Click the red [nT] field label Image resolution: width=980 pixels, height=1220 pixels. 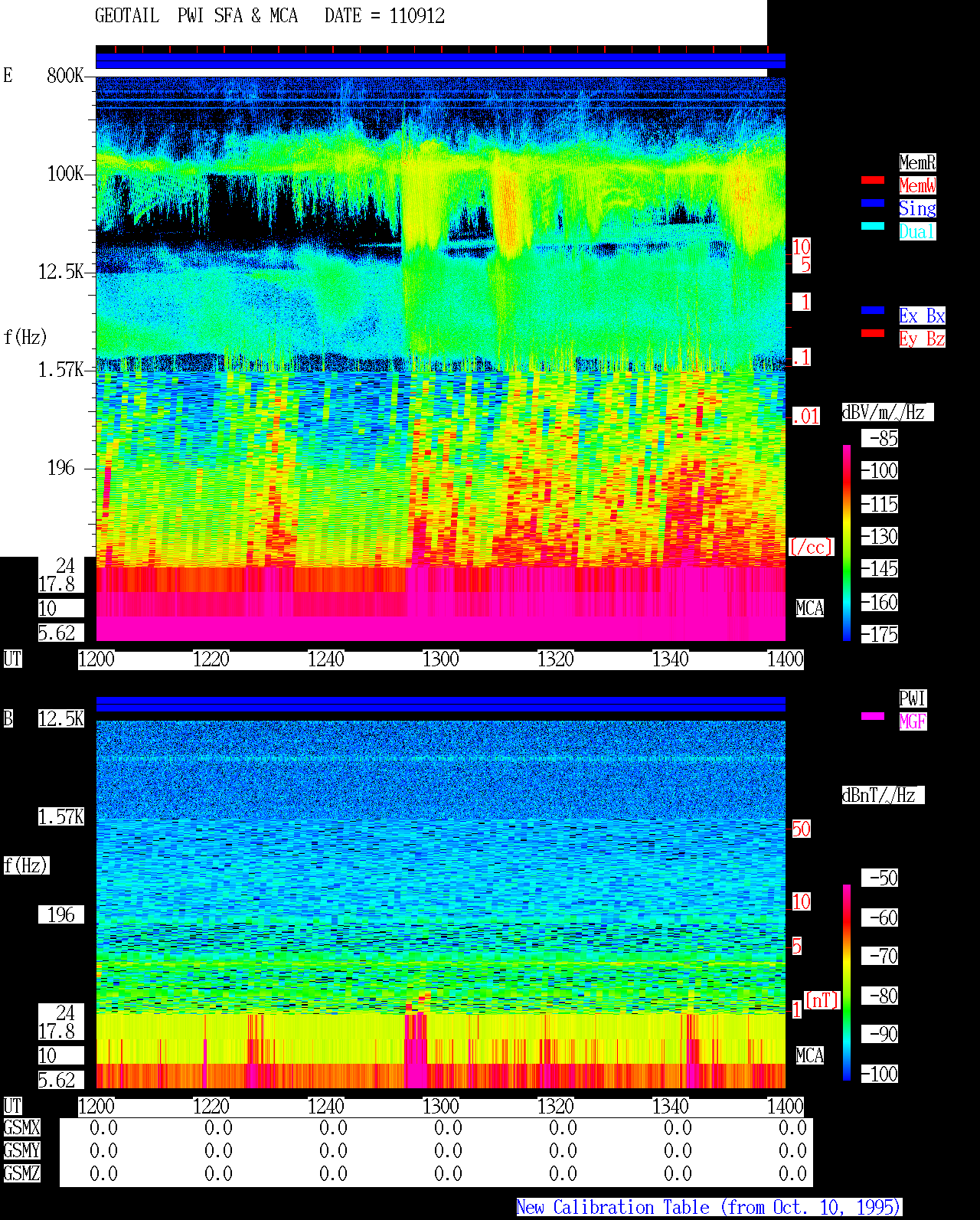[x=822, y=1000]
